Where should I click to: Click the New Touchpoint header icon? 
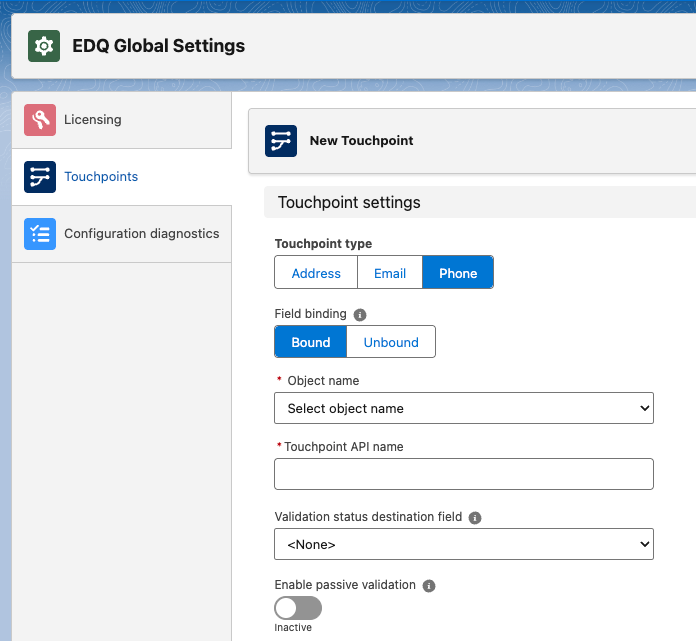[281, 141]
